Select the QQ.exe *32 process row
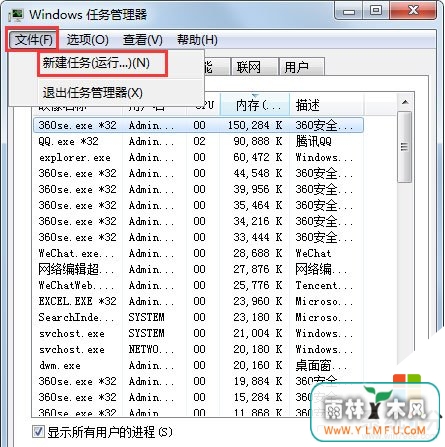The height and width of the screenshot is (447, 445). point(198,141)
